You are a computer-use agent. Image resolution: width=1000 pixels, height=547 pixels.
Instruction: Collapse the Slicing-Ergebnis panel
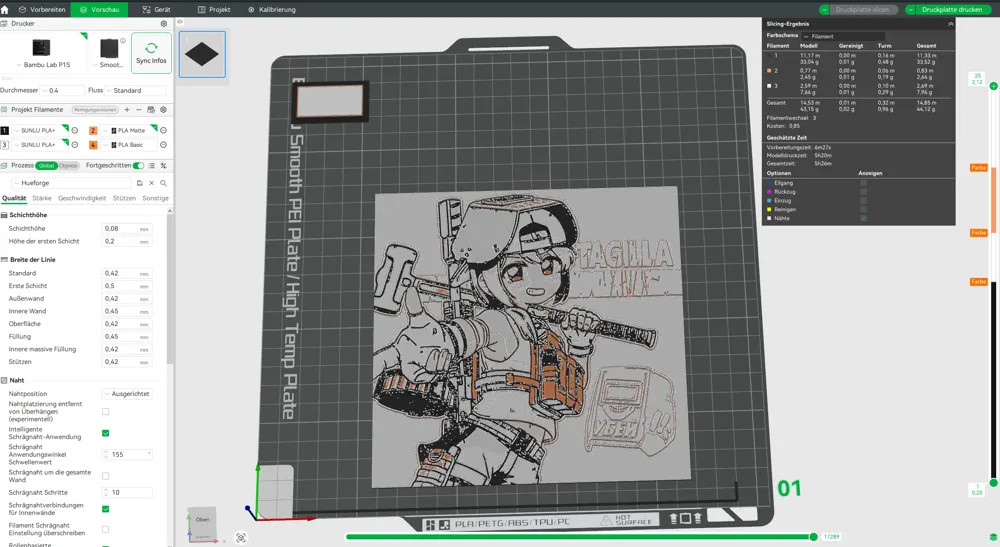(950, 24)
